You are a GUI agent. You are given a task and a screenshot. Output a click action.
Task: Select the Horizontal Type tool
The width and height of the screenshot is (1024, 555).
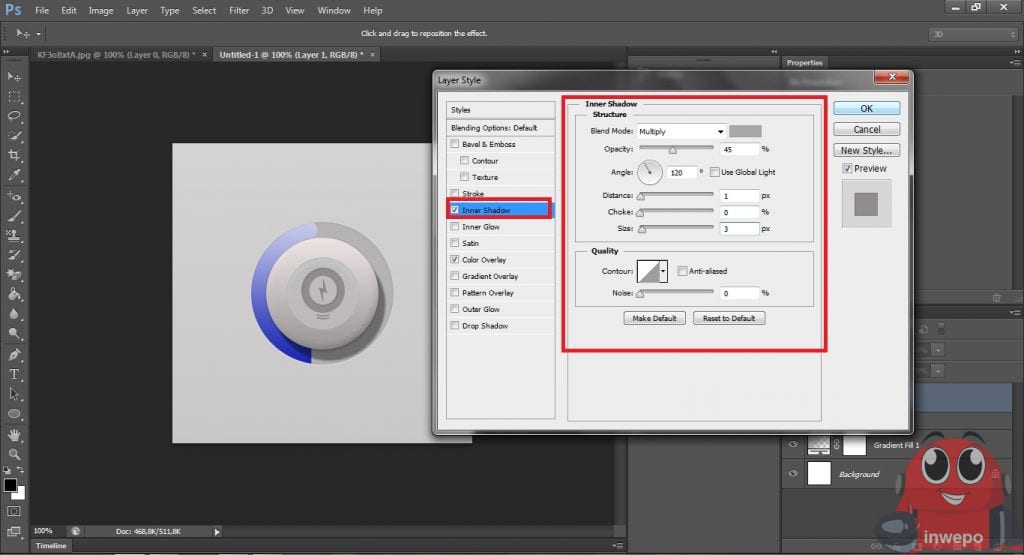coord(14,374)
